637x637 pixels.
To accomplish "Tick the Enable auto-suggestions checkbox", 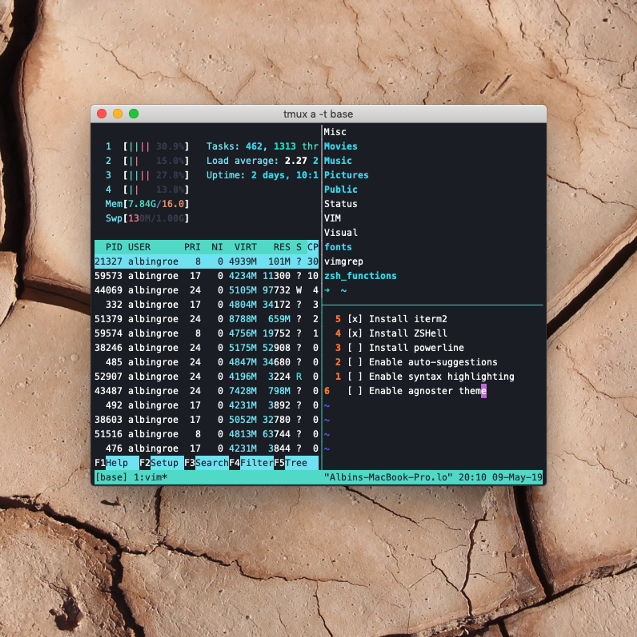I will point(354,362).
